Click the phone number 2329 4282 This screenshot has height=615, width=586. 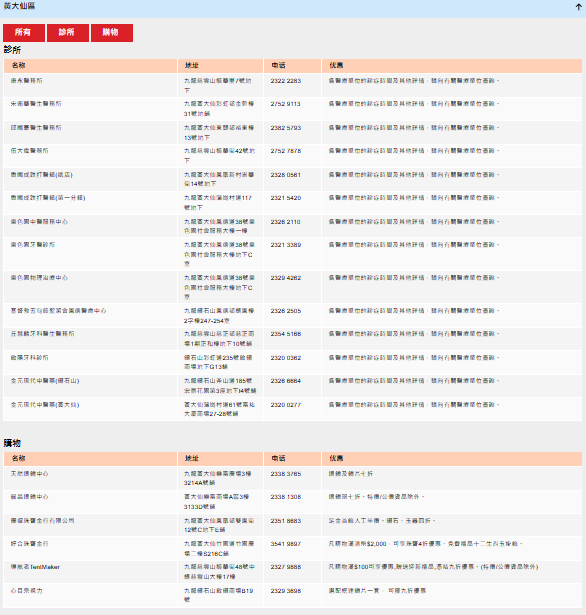click(x=286, y=278)
